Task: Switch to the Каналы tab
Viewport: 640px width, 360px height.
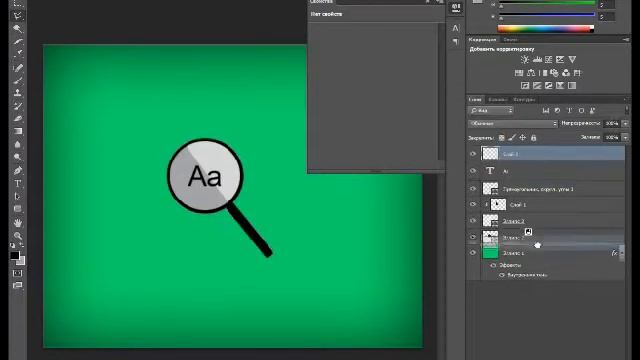Action: pos(497,100)
